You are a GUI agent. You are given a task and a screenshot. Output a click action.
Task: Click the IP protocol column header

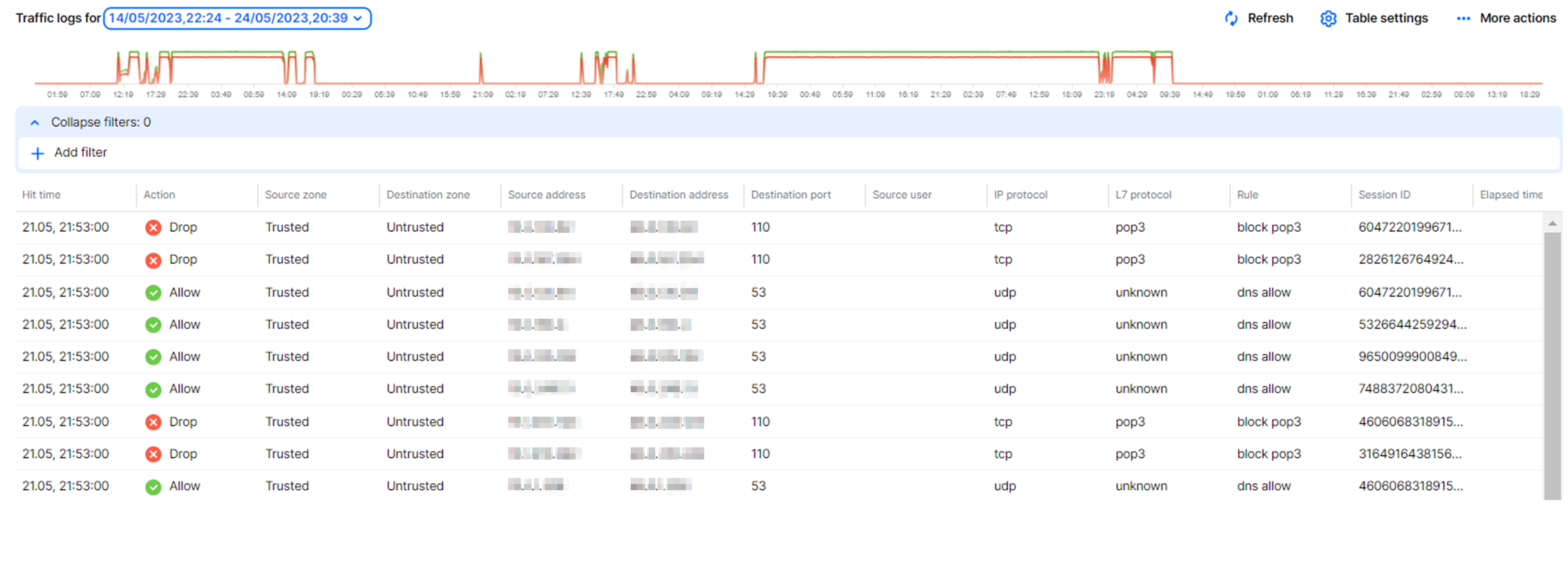click(1021, 195)
